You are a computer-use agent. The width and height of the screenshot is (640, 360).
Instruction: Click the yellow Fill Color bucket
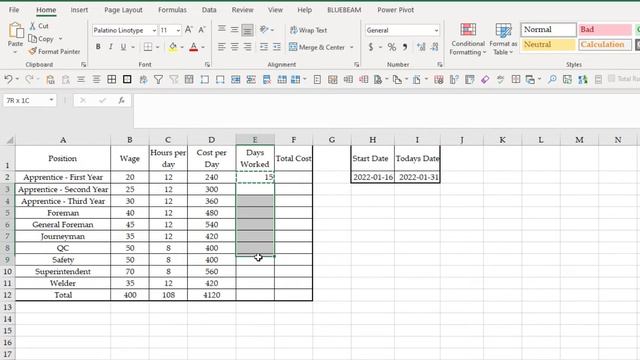click(173, 47)
